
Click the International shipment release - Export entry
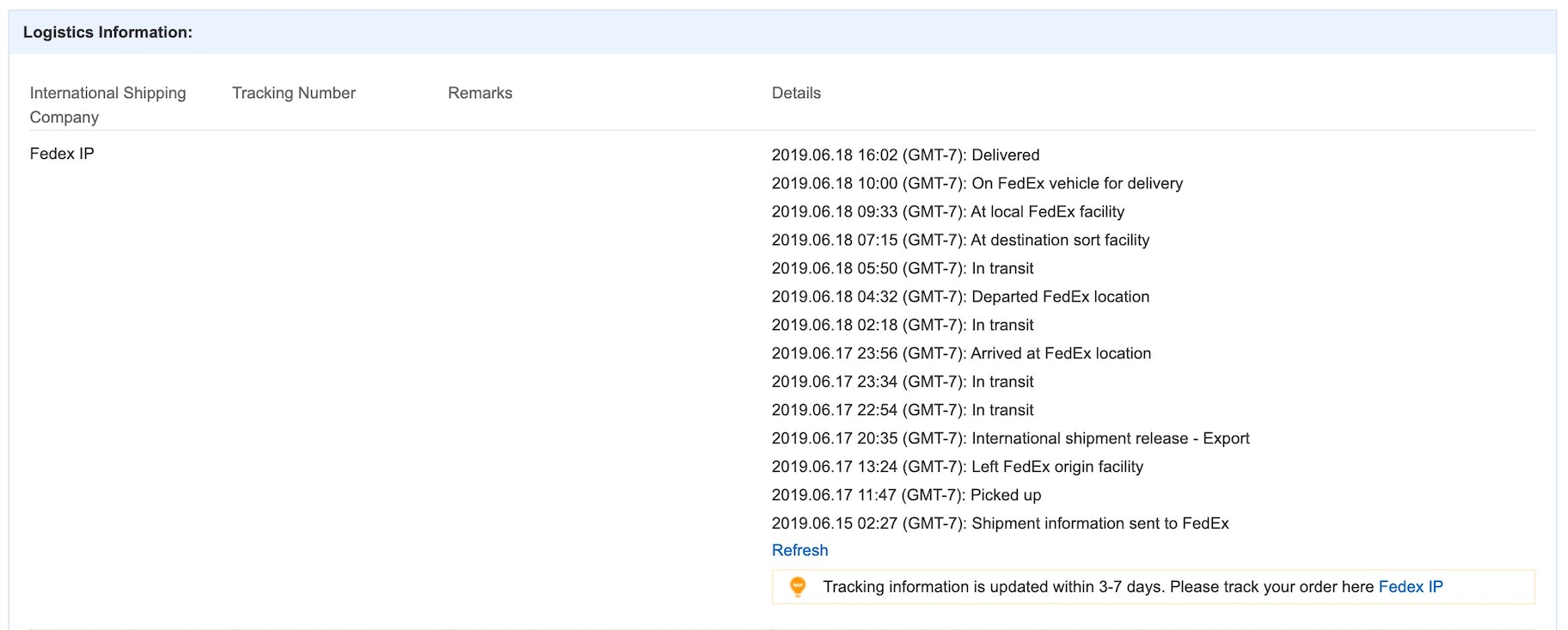click(1010, 438)
